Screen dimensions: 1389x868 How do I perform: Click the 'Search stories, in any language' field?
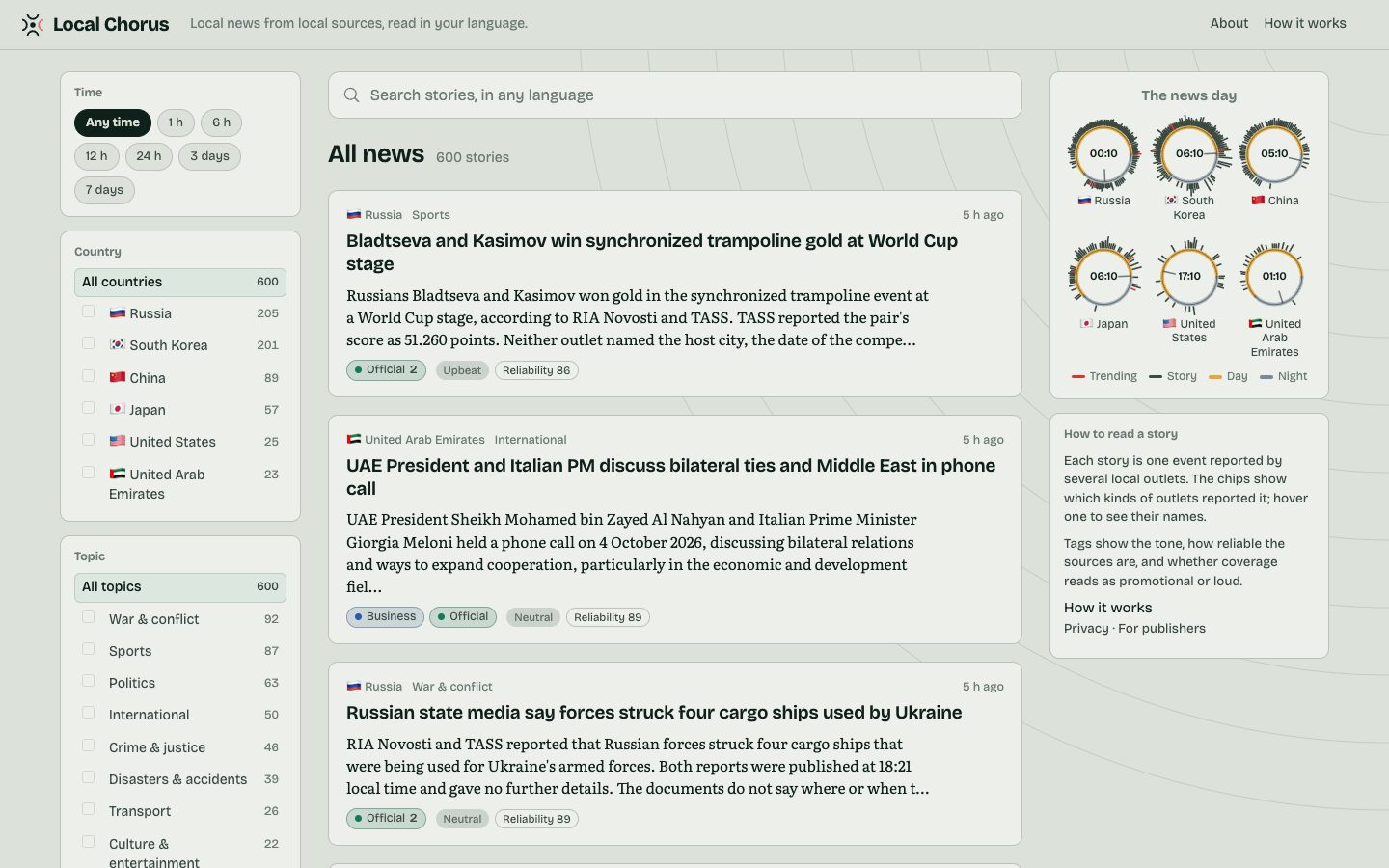click(x=675, y=95)
